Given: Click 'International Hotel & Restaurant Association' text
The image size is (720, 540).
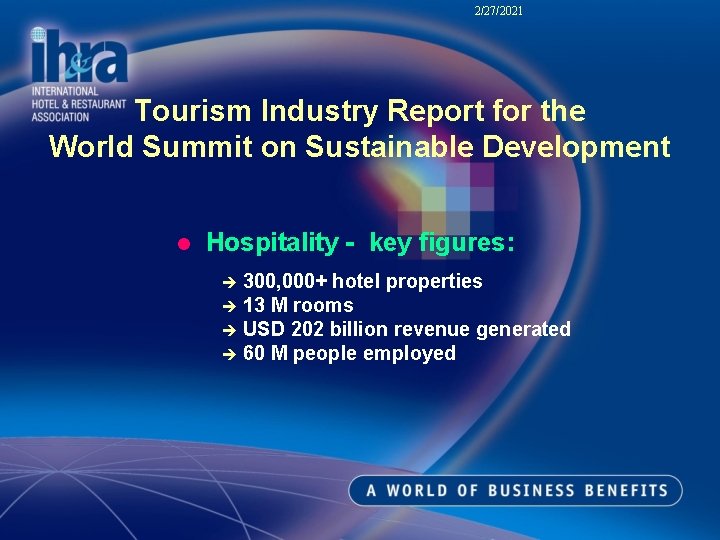Looking at the screenshot, I should pos(79,104).
